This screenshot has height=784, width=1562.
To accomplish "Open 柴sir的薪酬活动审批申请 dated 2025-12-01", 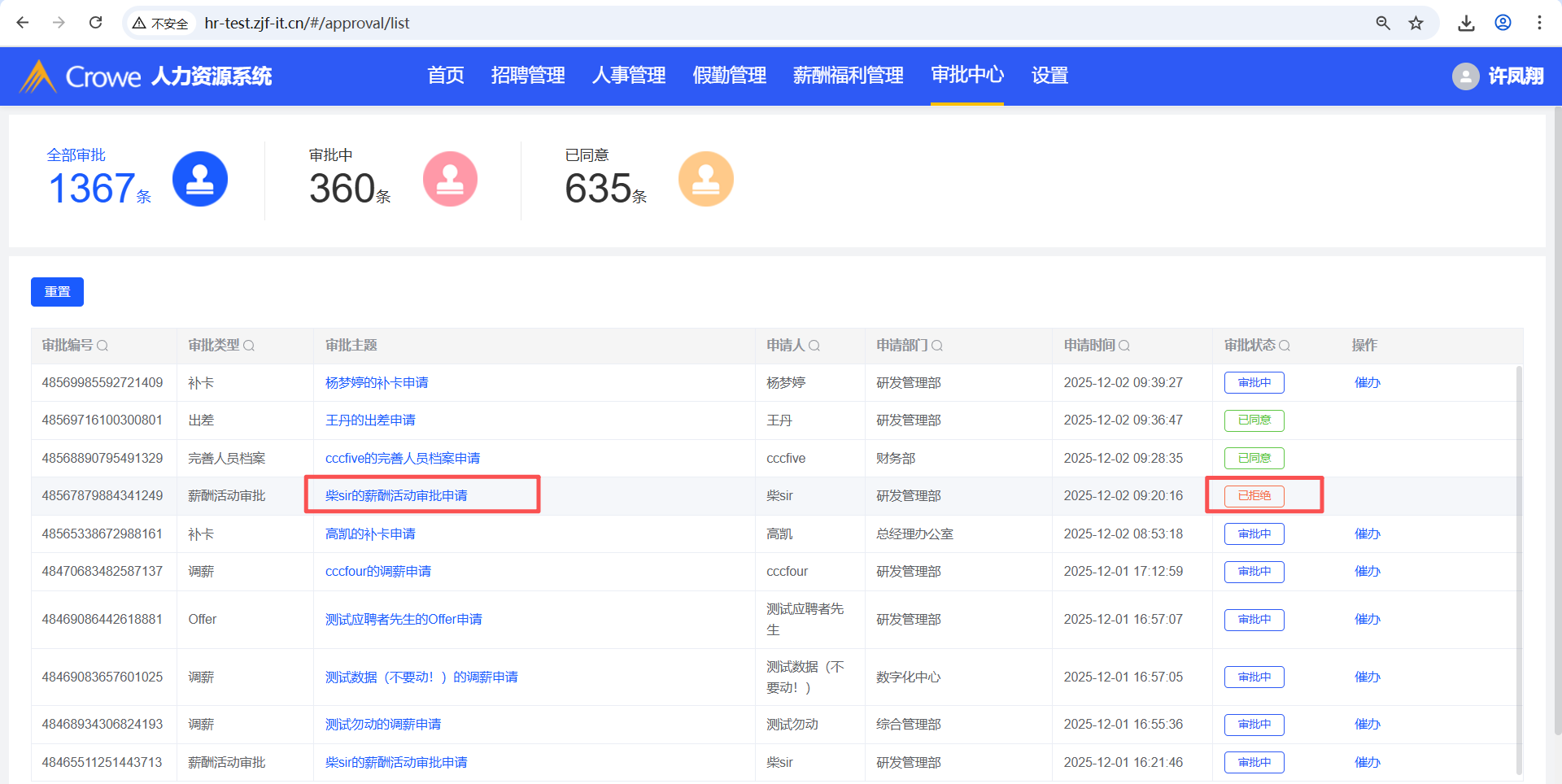I will coord(396,763).
